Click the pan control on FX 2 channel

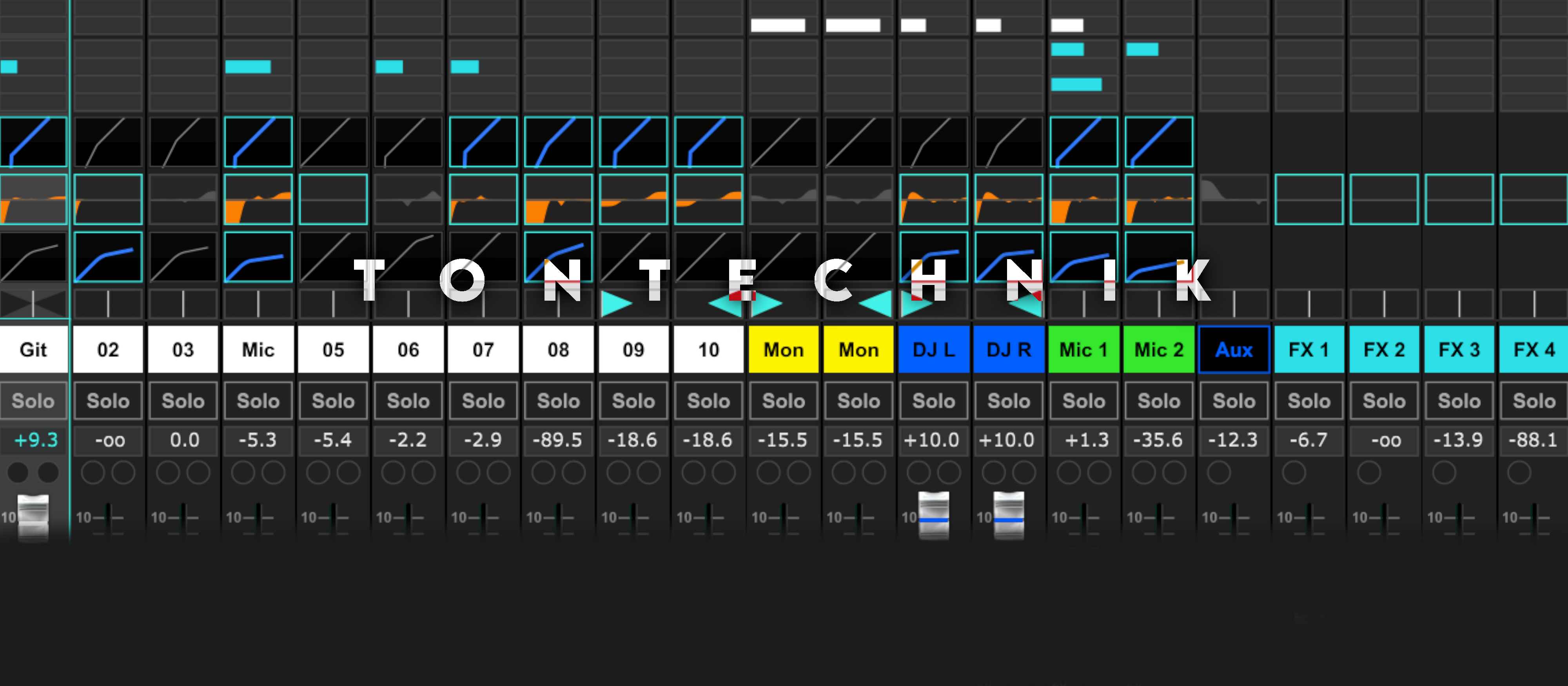tap(1384, 304)
